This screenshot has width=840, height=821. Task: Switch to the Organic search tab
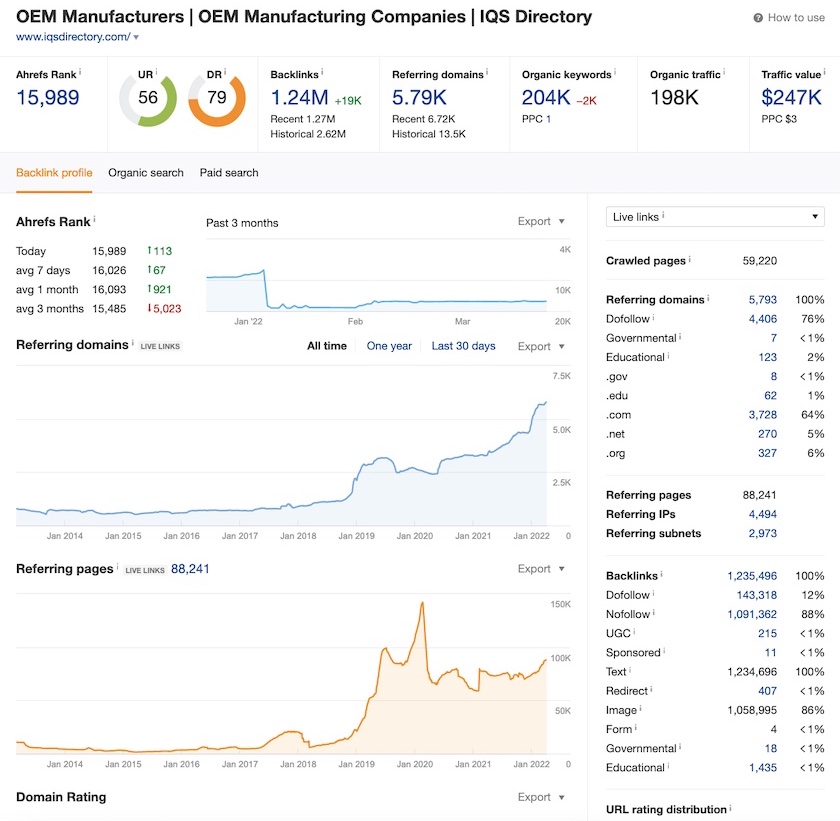146,173
